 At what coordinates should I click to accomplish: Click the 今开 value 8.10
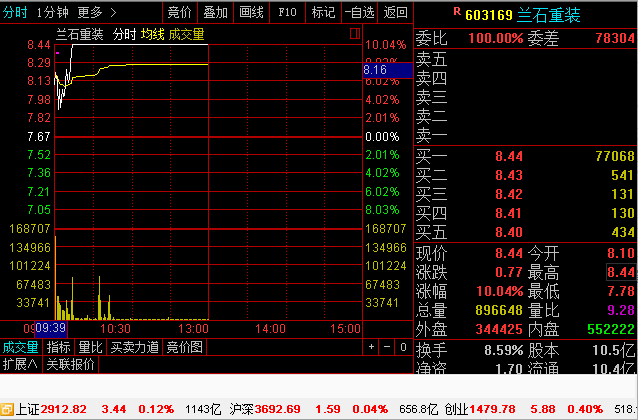click(x=621, y=253)
